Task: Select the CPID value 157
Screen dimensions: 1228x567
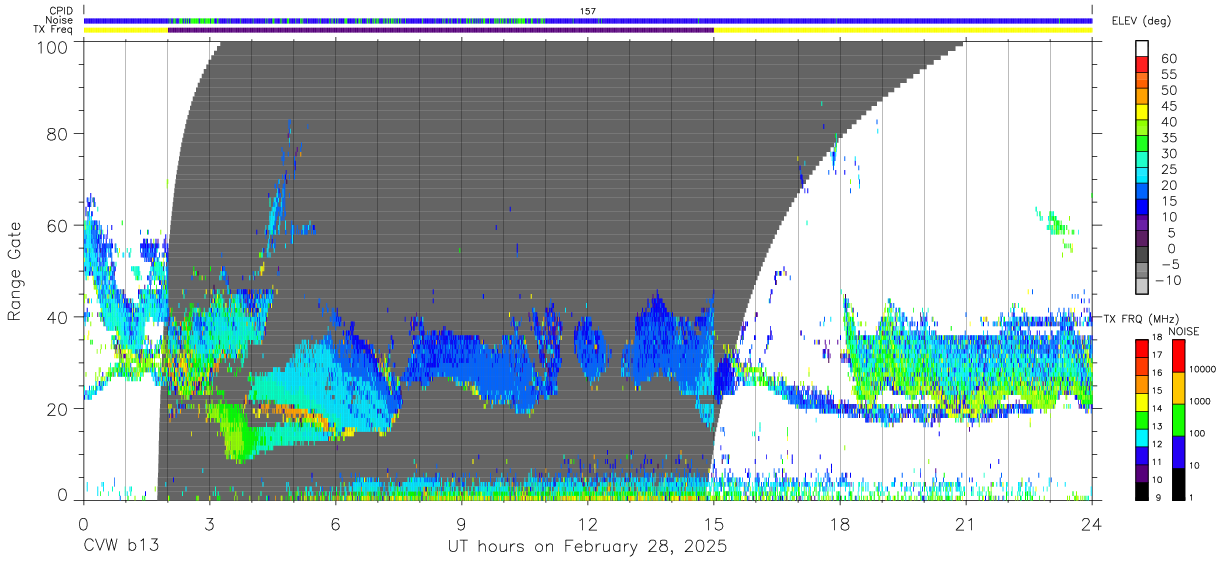Action: coord(588,11)
